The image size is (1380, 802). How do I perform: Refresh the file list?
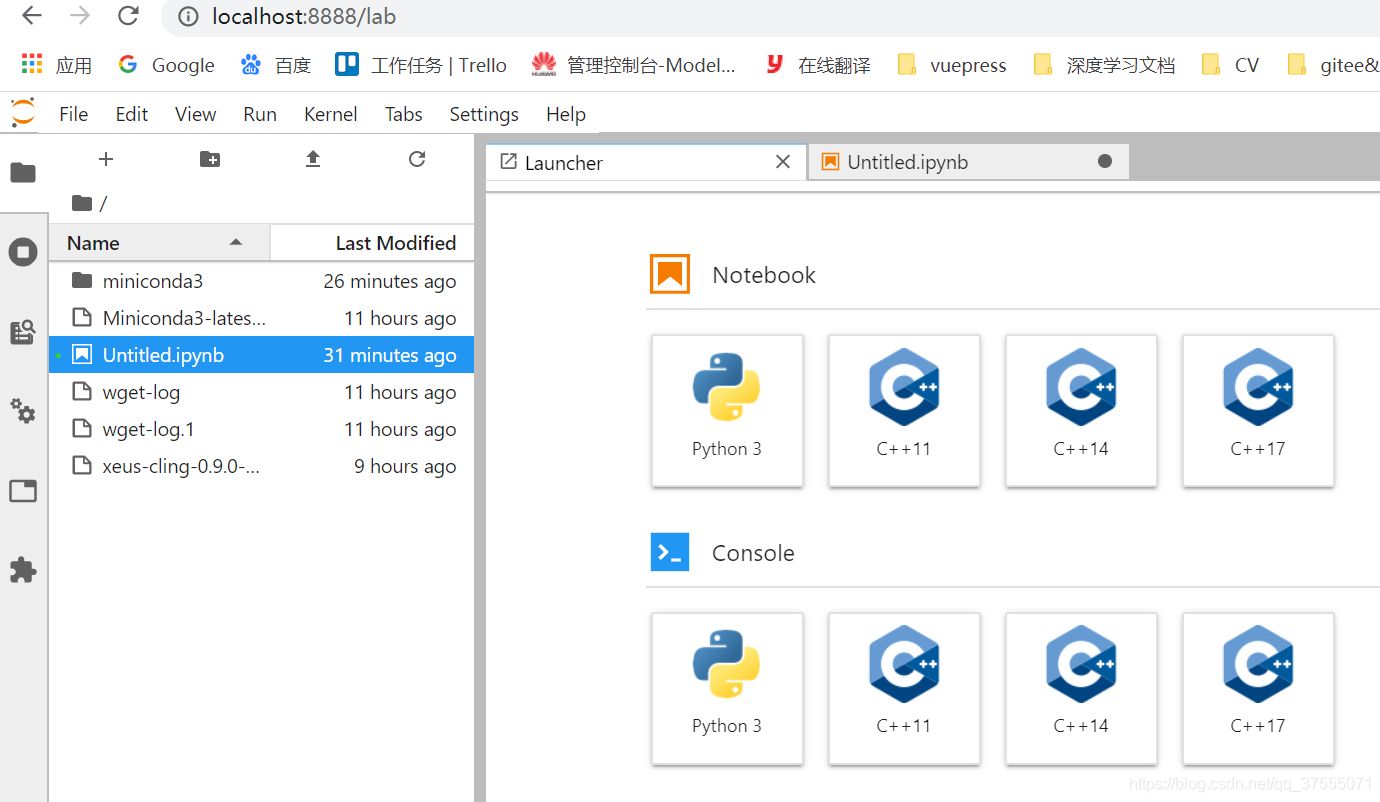click(x=417, y=159)
